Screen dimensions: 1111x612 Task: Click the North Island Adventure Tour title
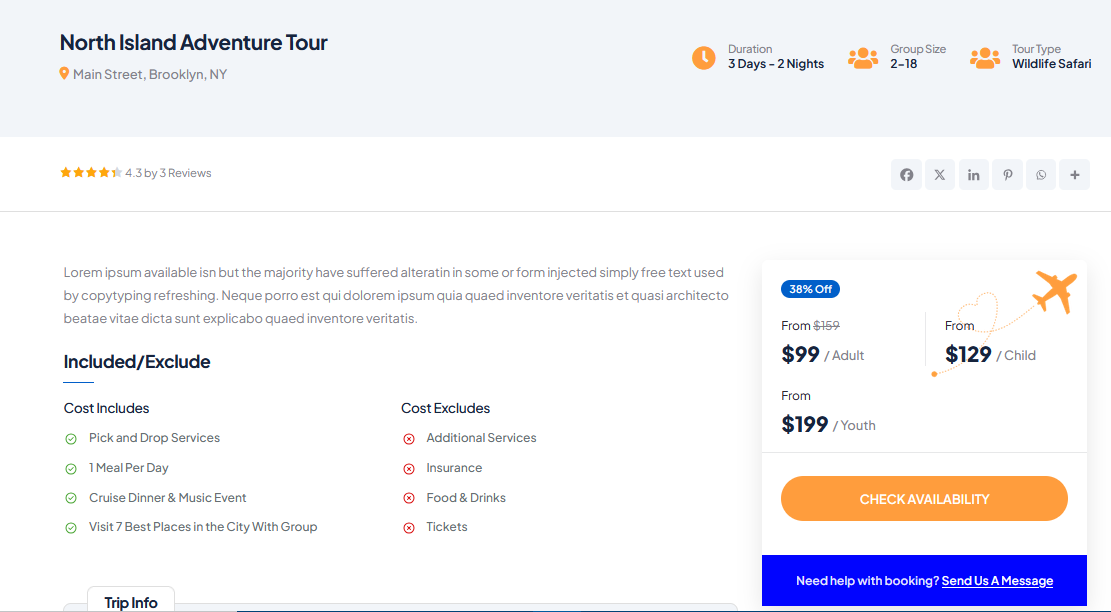point(193,42)
